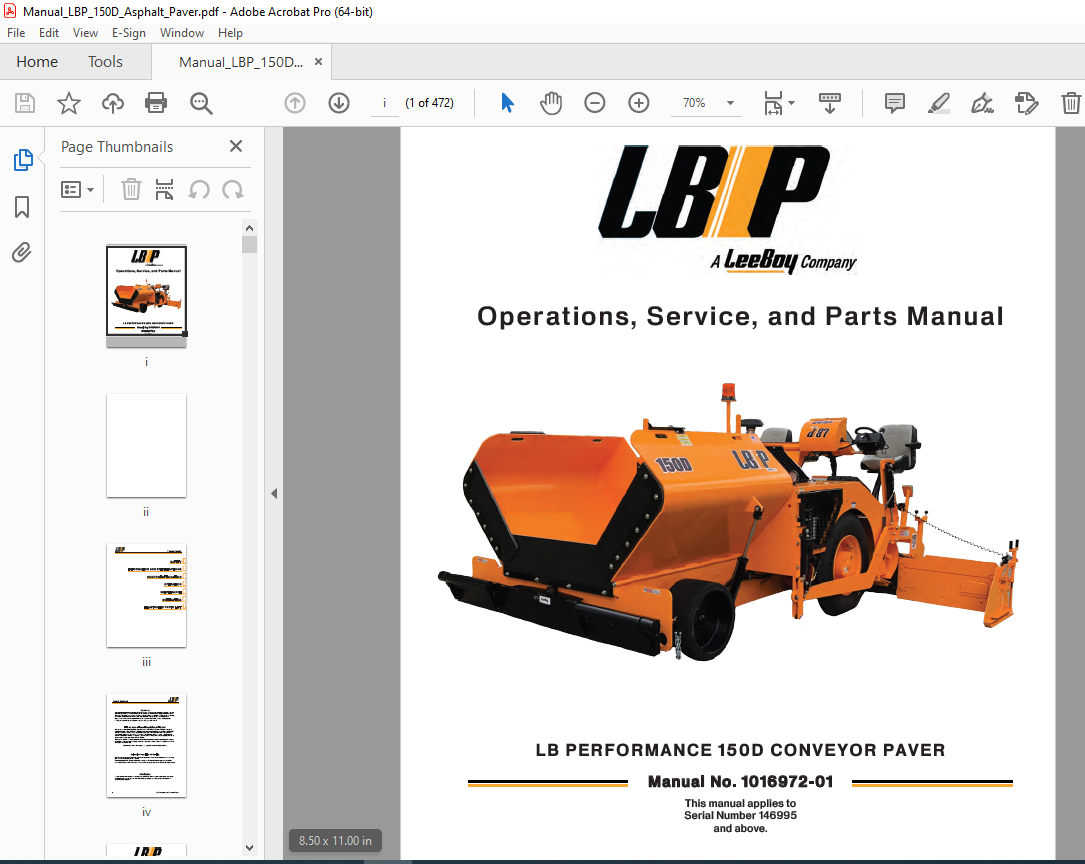Image resolution: width=1085 pixels, height=864 pixels.
Task: Click the star bookmark icon in toolbar
Action: [x=69, y=103]
